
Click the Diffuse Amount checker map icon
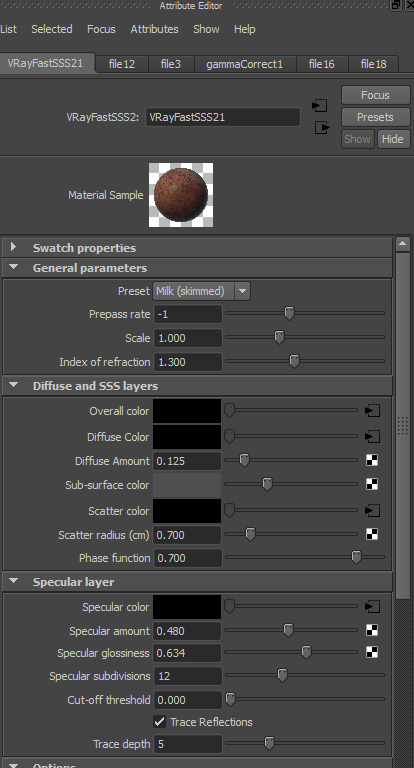click(372, 460)
